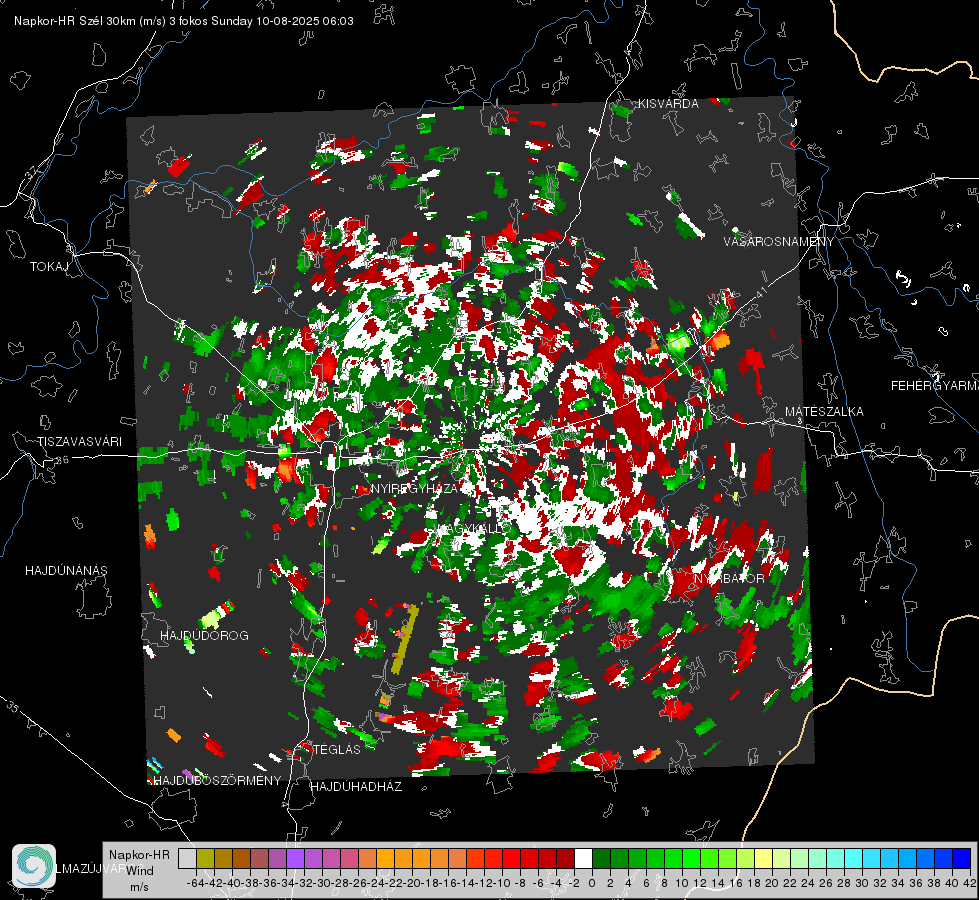The height and width of the screenshot is (900, 979).
Task: Click the MÁTÉSZALKA city label
Action: click(x=824, y=412)
